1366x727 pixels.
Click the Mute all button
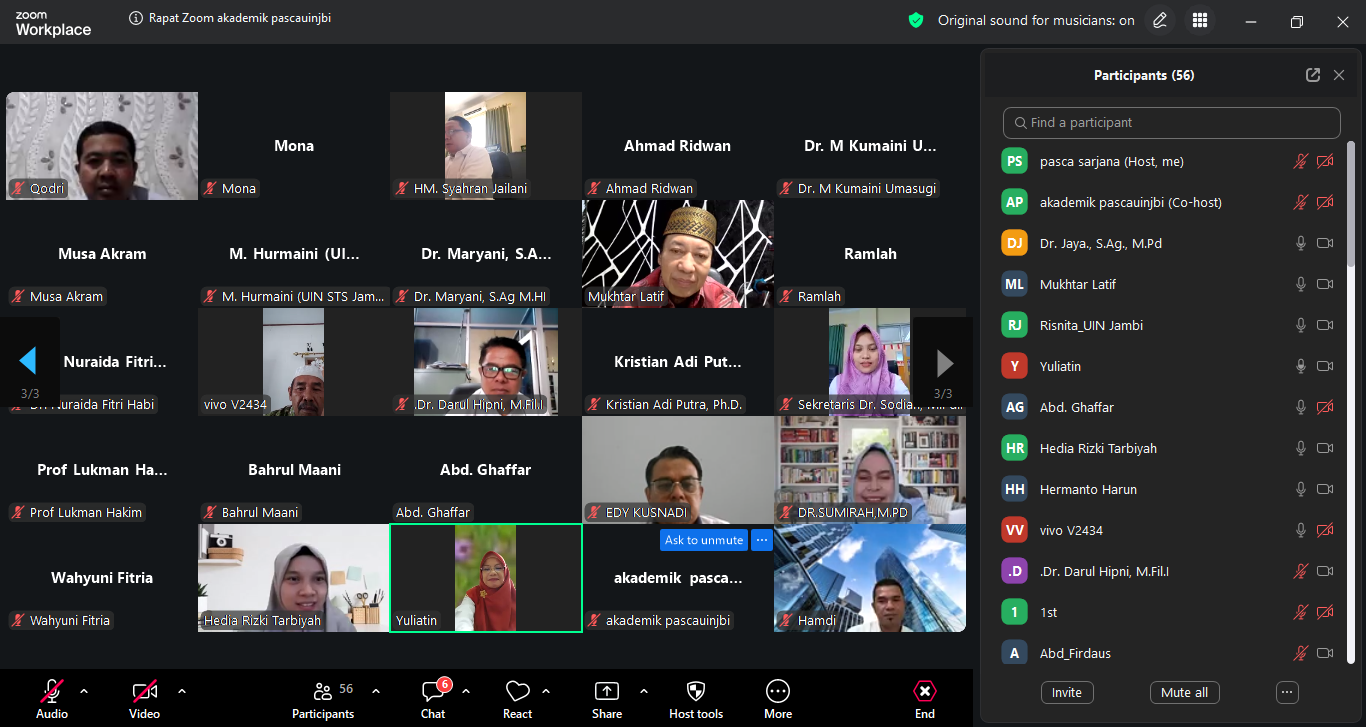(x=1184, y=692)
